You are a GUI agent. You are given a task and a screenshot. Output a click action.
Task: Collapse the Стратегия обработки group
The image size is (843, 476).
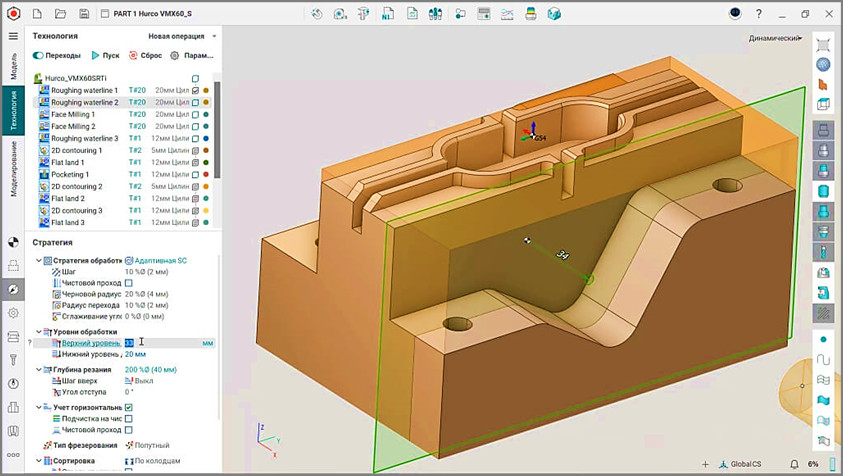39,260
